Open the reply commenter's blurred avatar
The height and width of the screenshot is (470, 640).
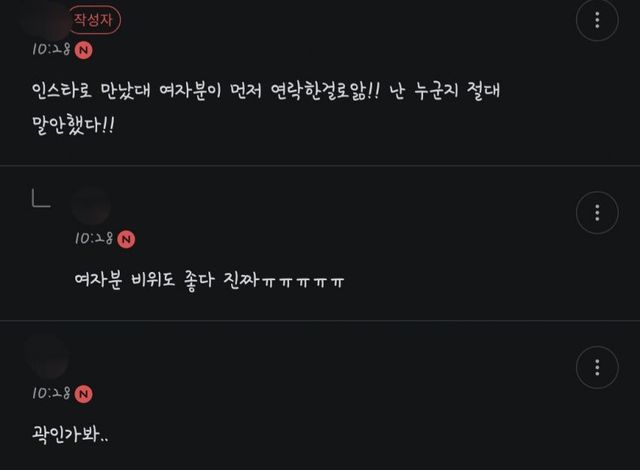[x=91, y=206]
